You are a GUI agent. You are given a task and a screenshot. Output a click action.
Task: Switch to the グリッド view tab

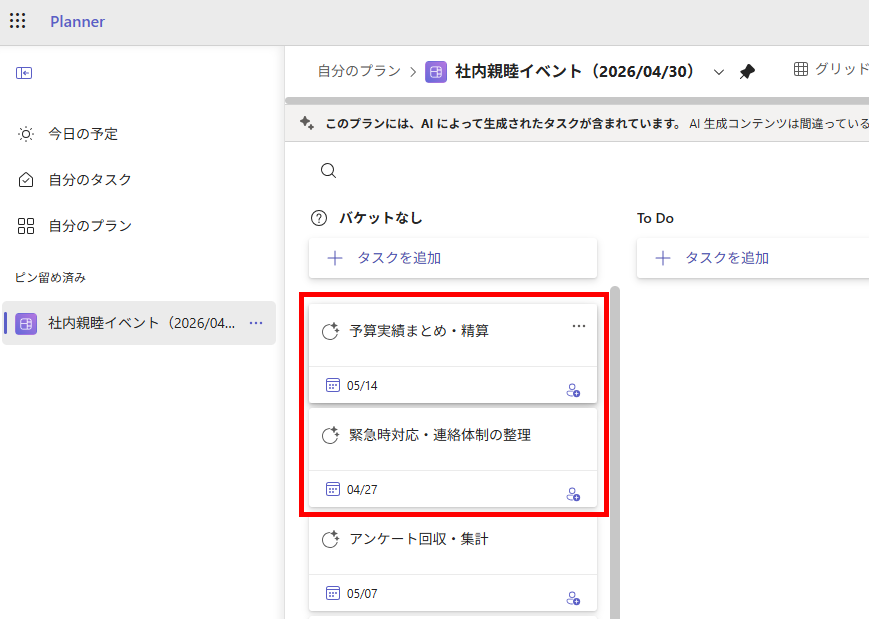point(830,69)
